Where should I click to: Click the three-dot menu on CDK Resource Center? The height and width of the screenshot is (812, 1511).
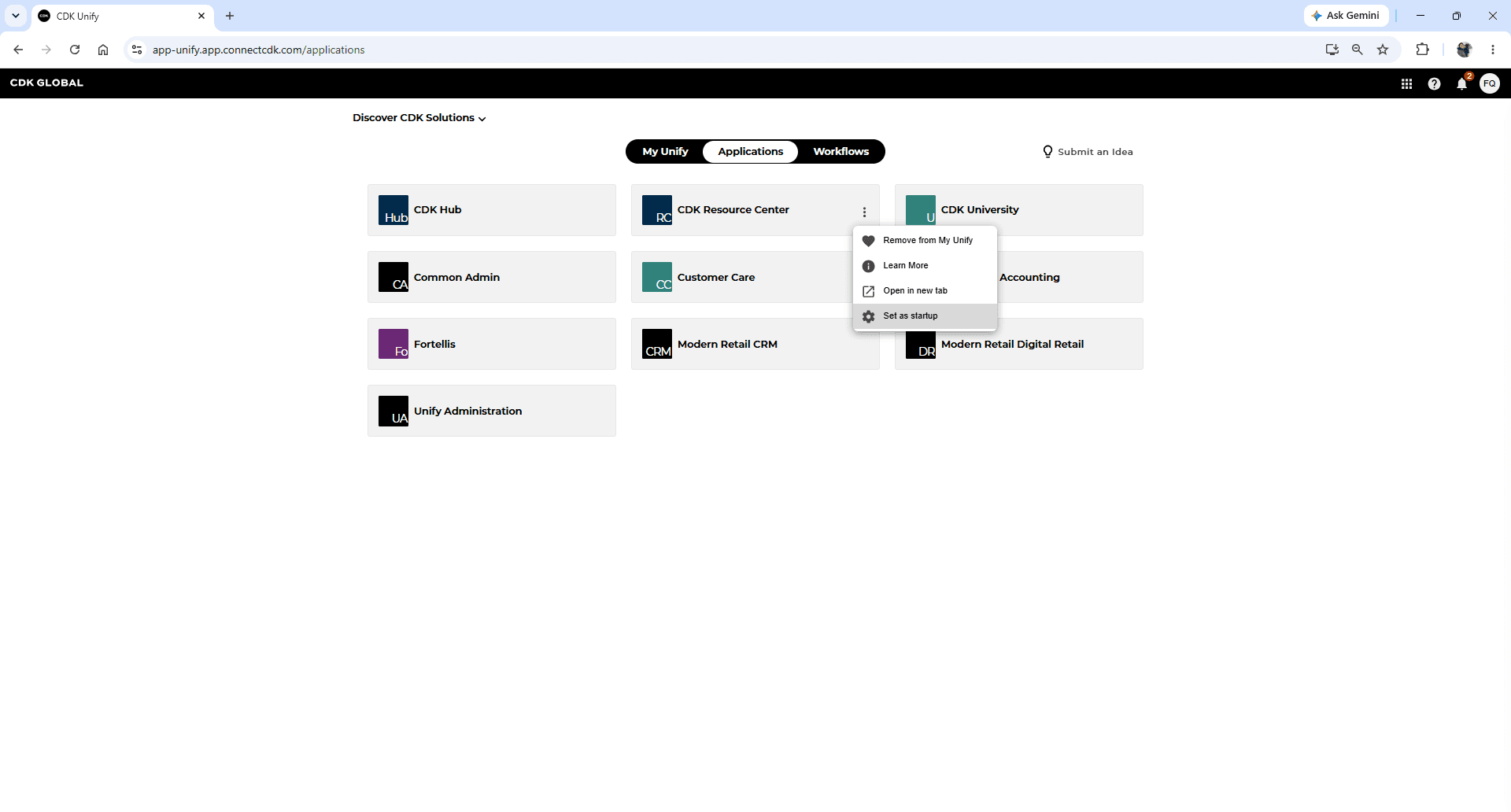coord(864,212)
